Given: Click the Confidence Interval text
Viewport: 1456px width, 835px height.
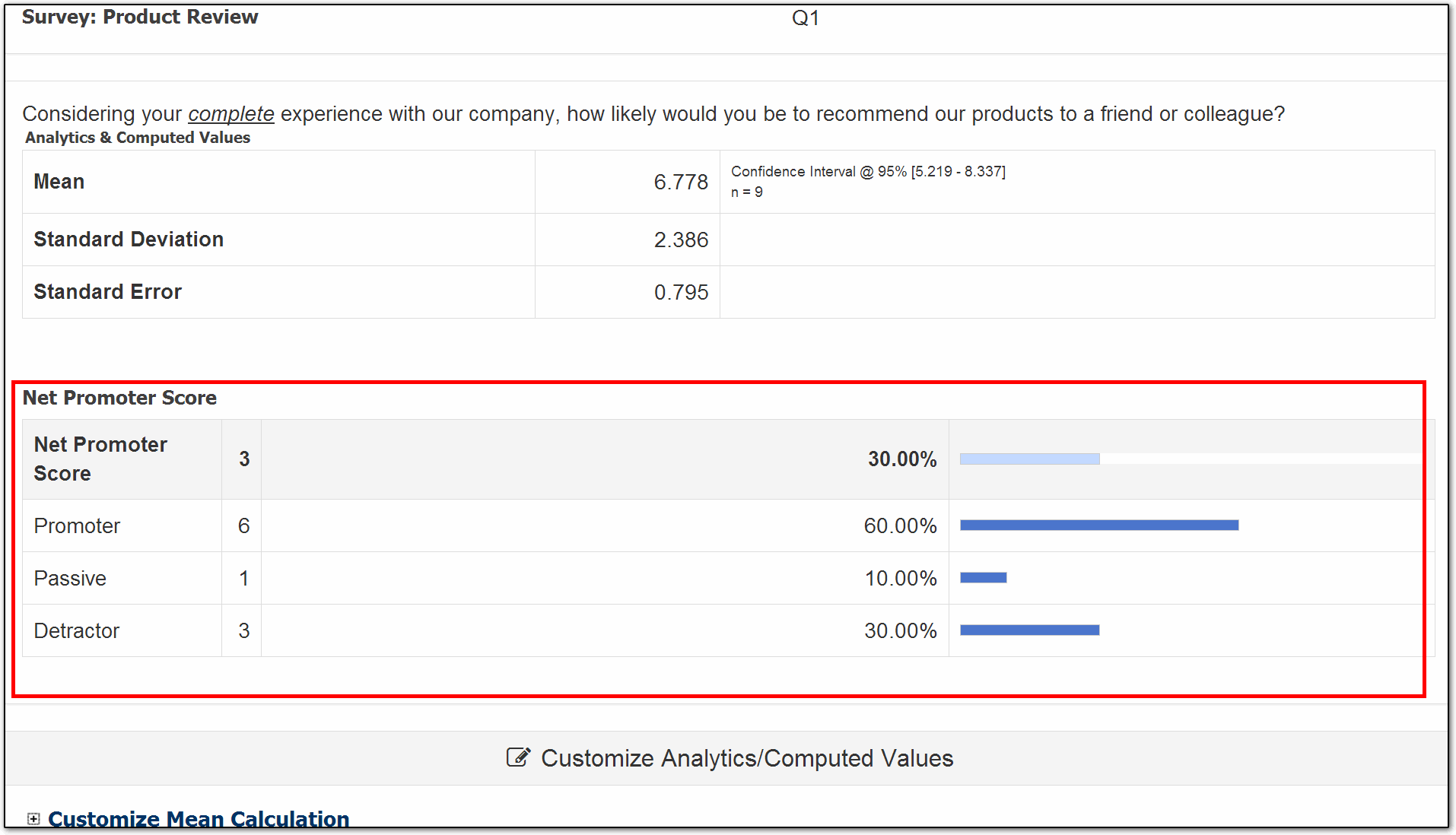Looking at the screenshot, I should point(868,171).
